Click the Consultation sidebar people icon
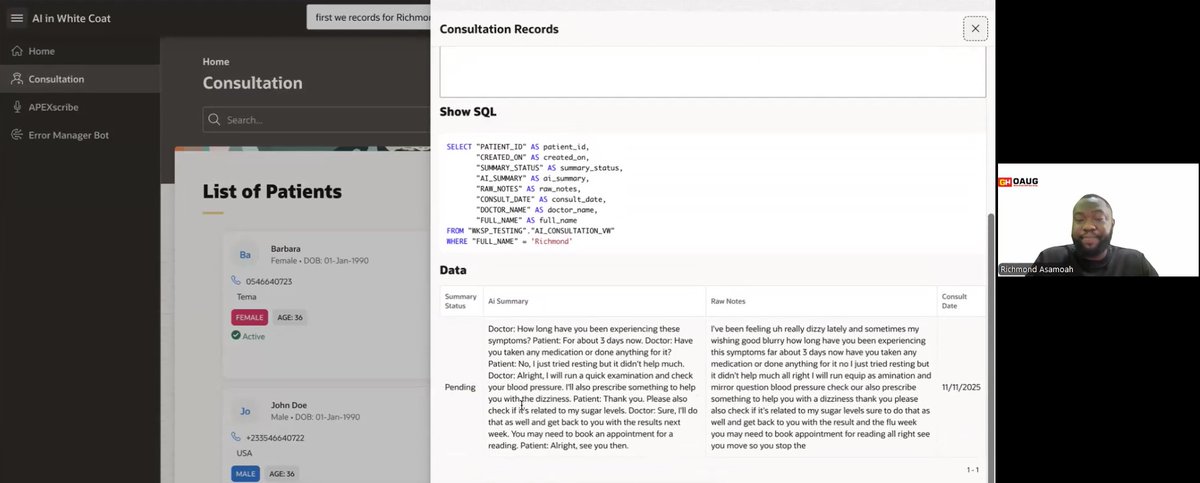1200x483 pixels. pos(17,79)
